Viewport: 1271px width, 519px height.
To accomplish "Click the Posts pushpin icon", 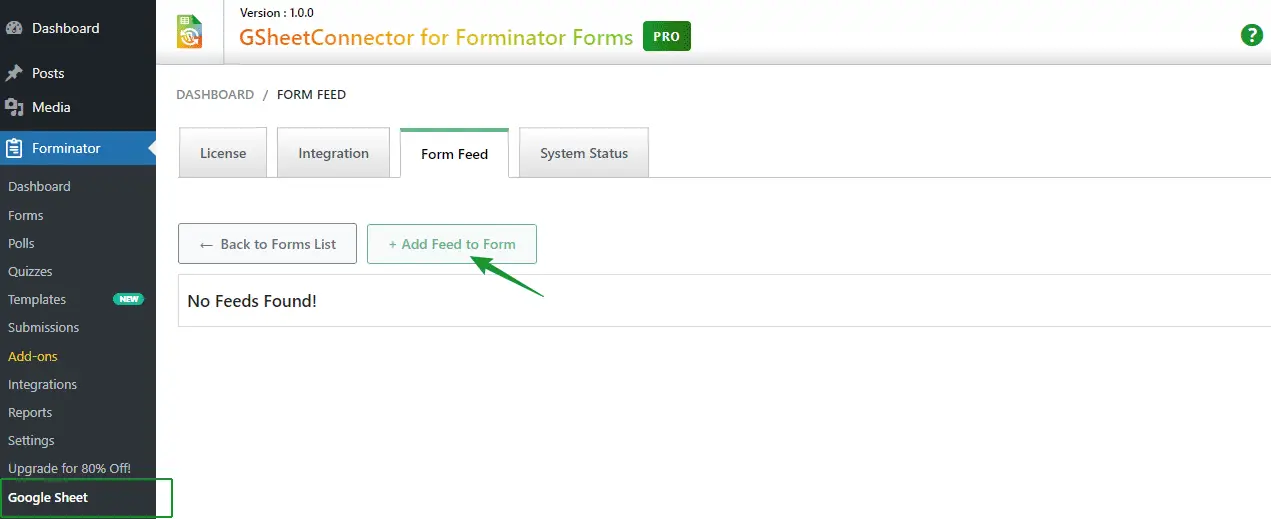I will (14, 73).
